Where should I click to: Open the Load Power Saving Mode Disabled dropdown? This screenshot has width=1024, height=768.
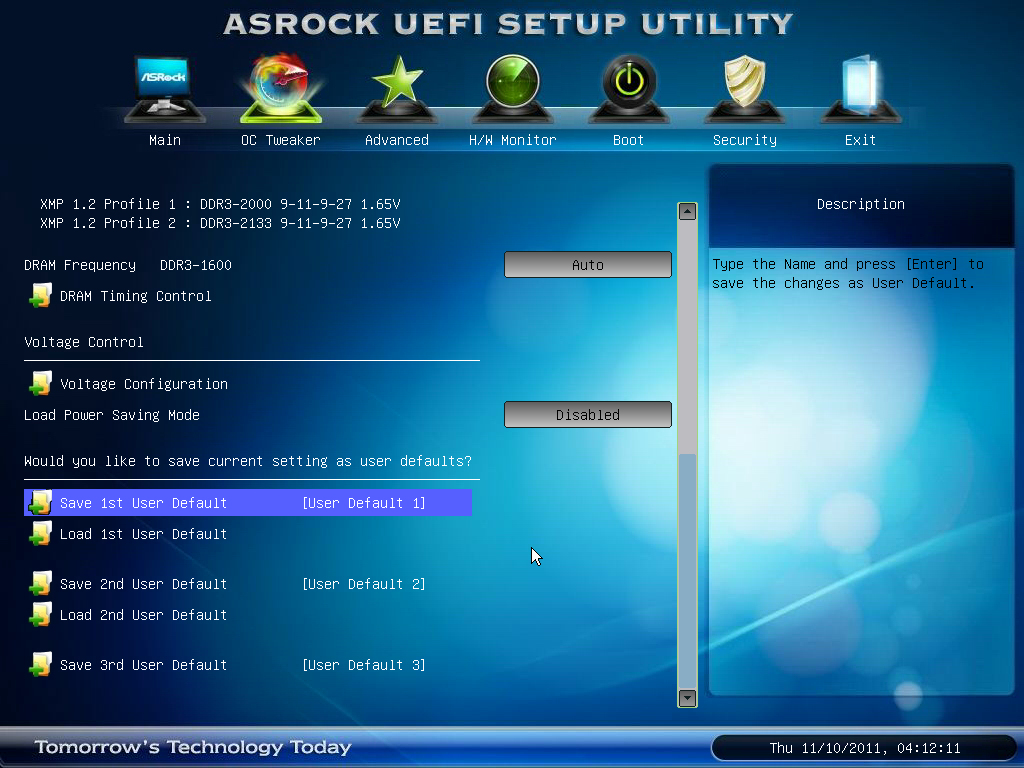click(588, 415)
